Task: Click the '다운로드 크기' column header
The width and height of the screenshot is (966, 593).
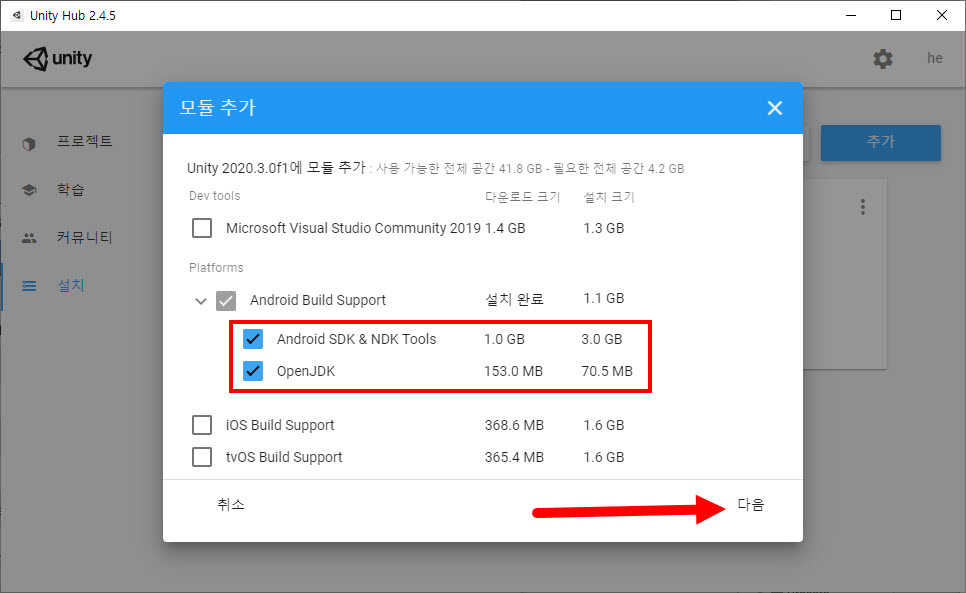Action: [522, 196]
